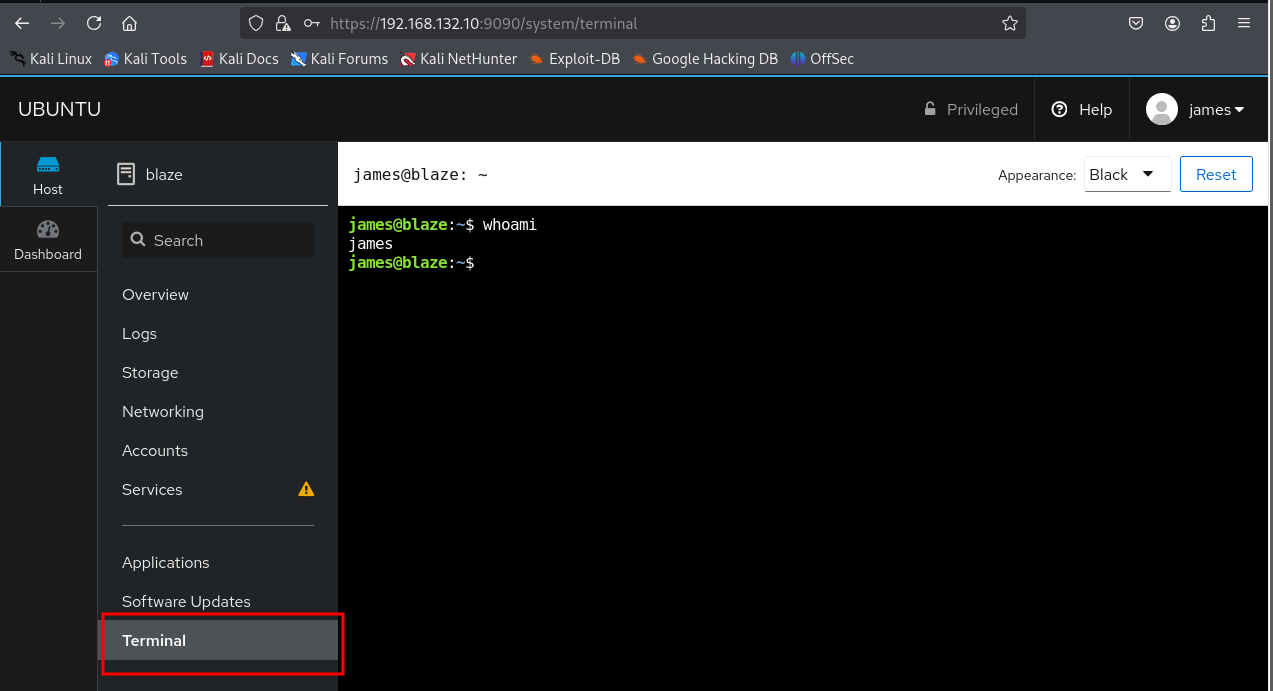Screen dimensions: 1273x691
Task: Open Firefox extensions puzzle icon
Action: [1208, 23]
